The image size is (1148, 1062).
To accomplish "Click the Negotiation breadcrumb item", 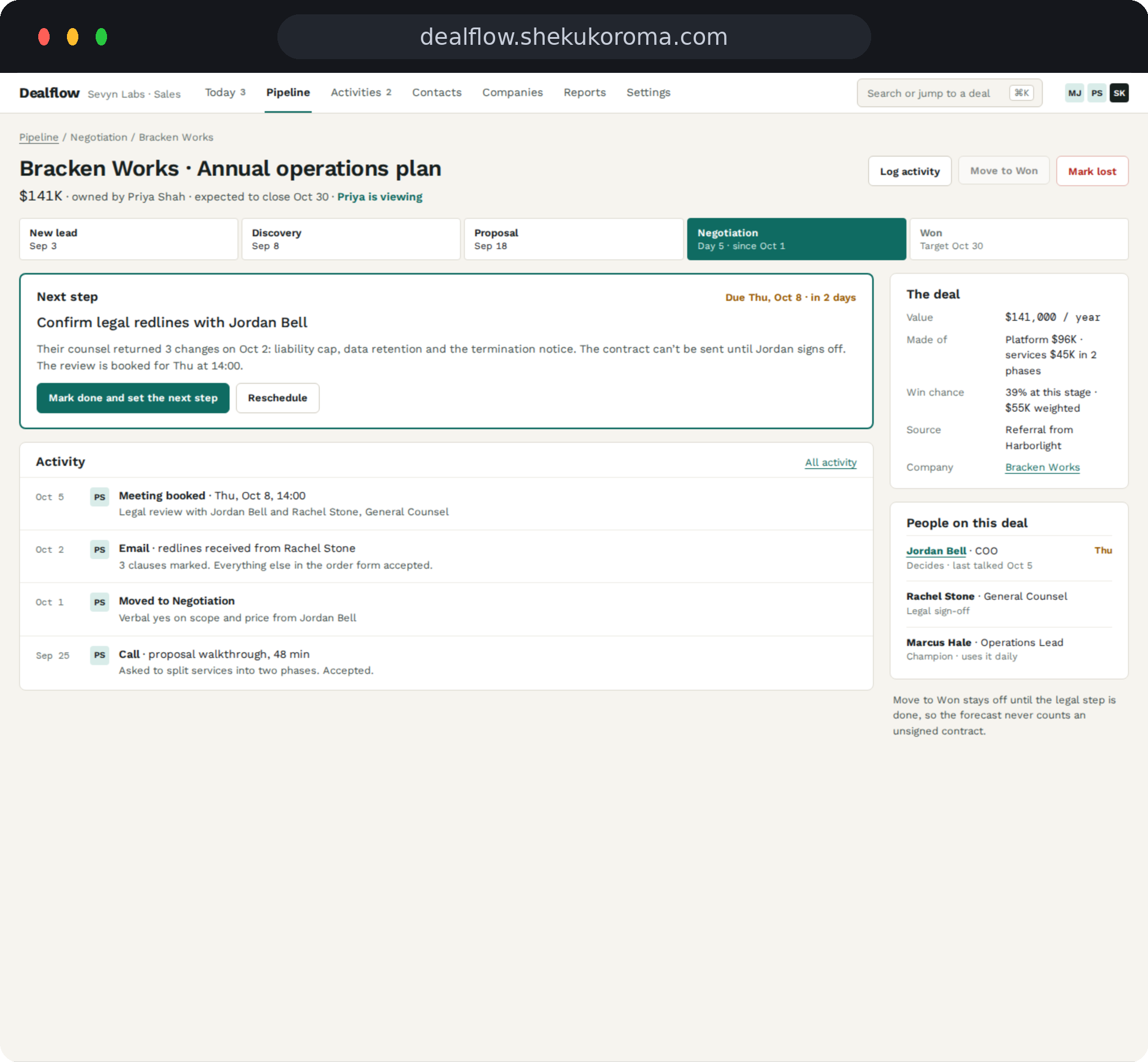I will [x=99, y=137].
